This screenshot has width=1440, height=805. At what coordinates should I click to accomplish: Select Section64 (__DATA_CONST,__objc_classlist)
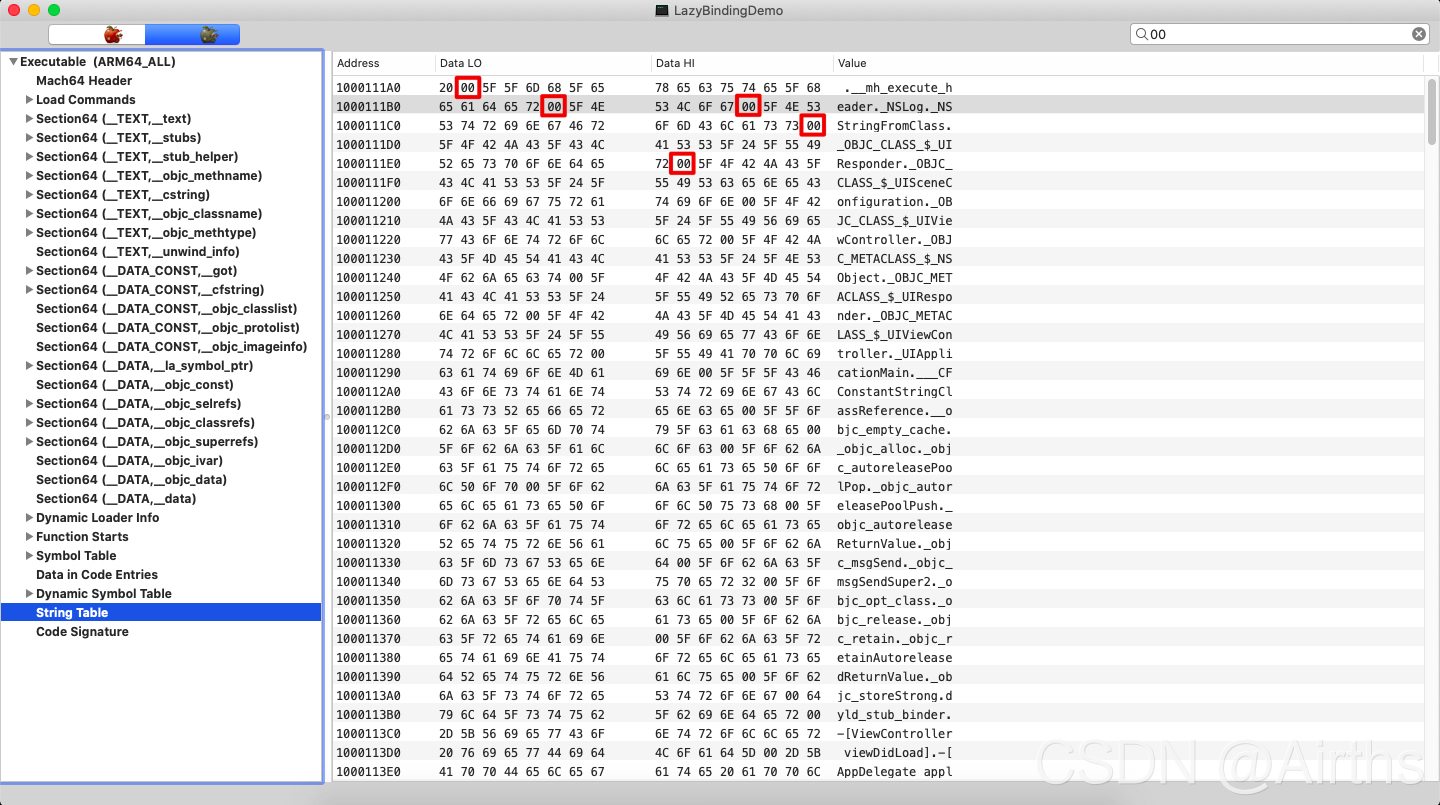pos(167,309)
